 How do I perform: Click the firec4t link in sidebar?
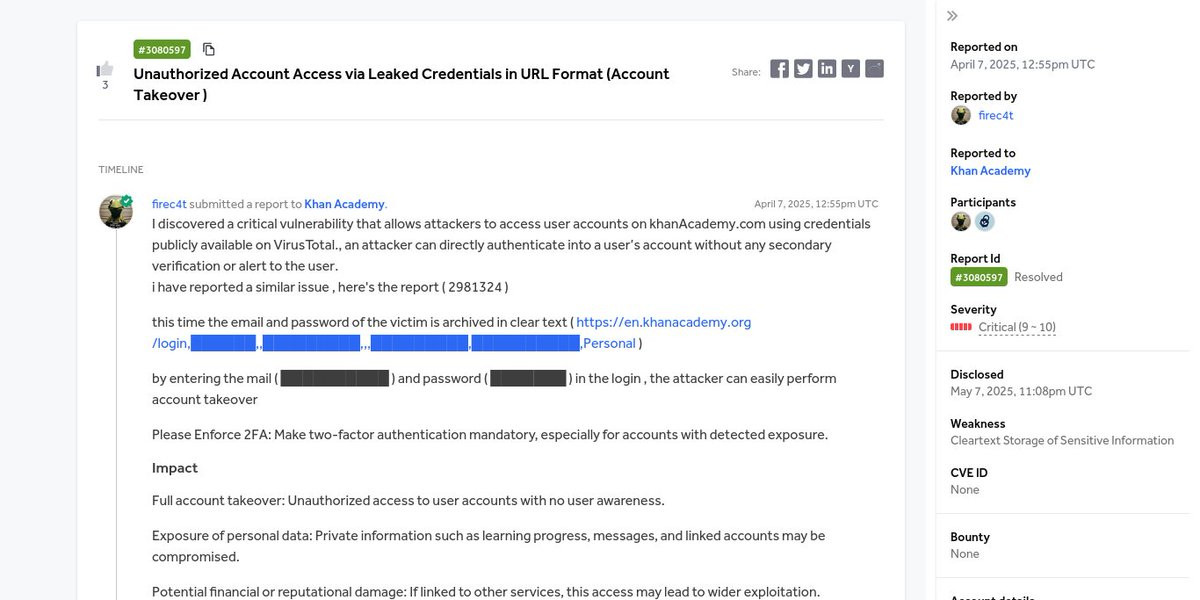[x=996, y=115]
